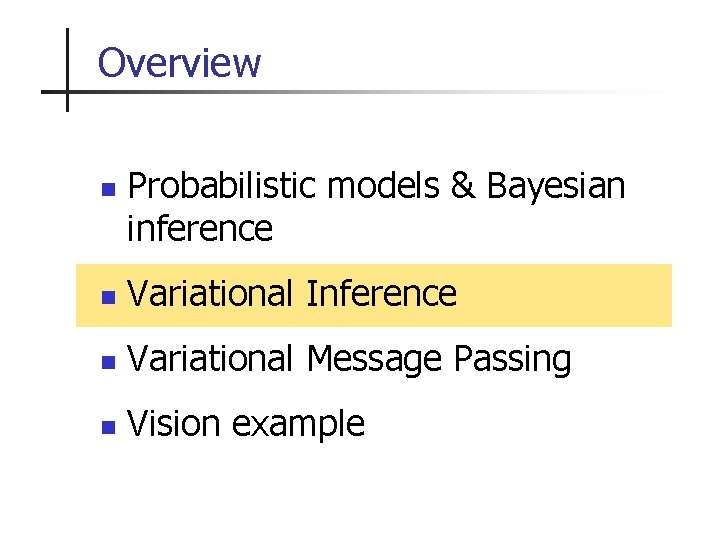Click the Variational Message Passing item text

(350, 359)
